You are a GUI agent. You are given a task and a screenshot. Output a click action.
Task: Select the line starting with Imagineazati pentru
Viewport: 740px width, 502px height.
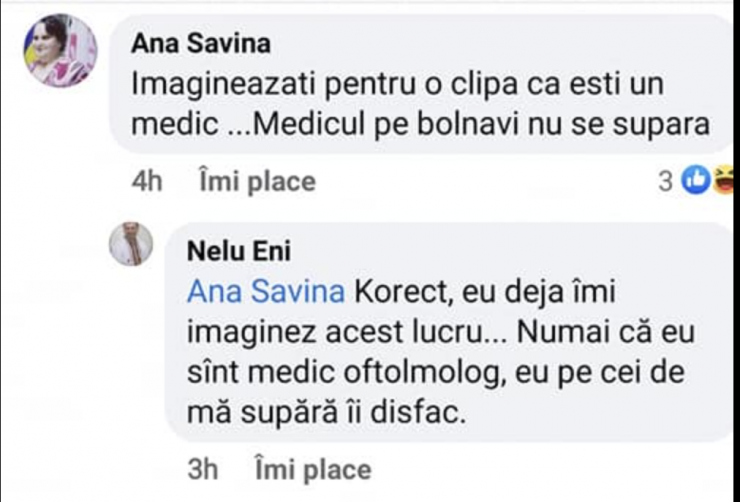click(397, 84)
